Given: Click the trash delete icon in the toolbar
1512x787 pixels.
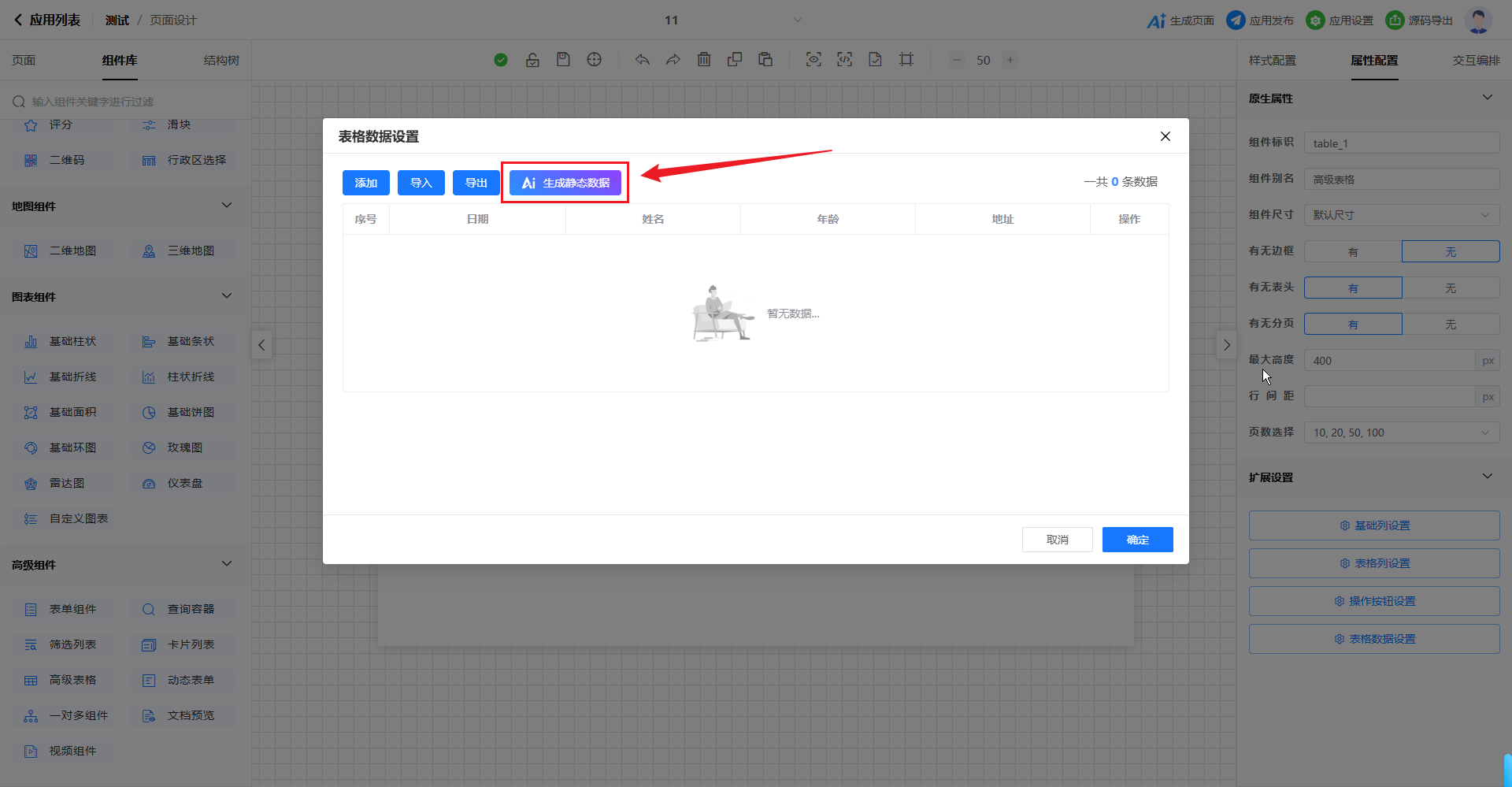Looking at the screenshot, I should [x=704, y=60].
